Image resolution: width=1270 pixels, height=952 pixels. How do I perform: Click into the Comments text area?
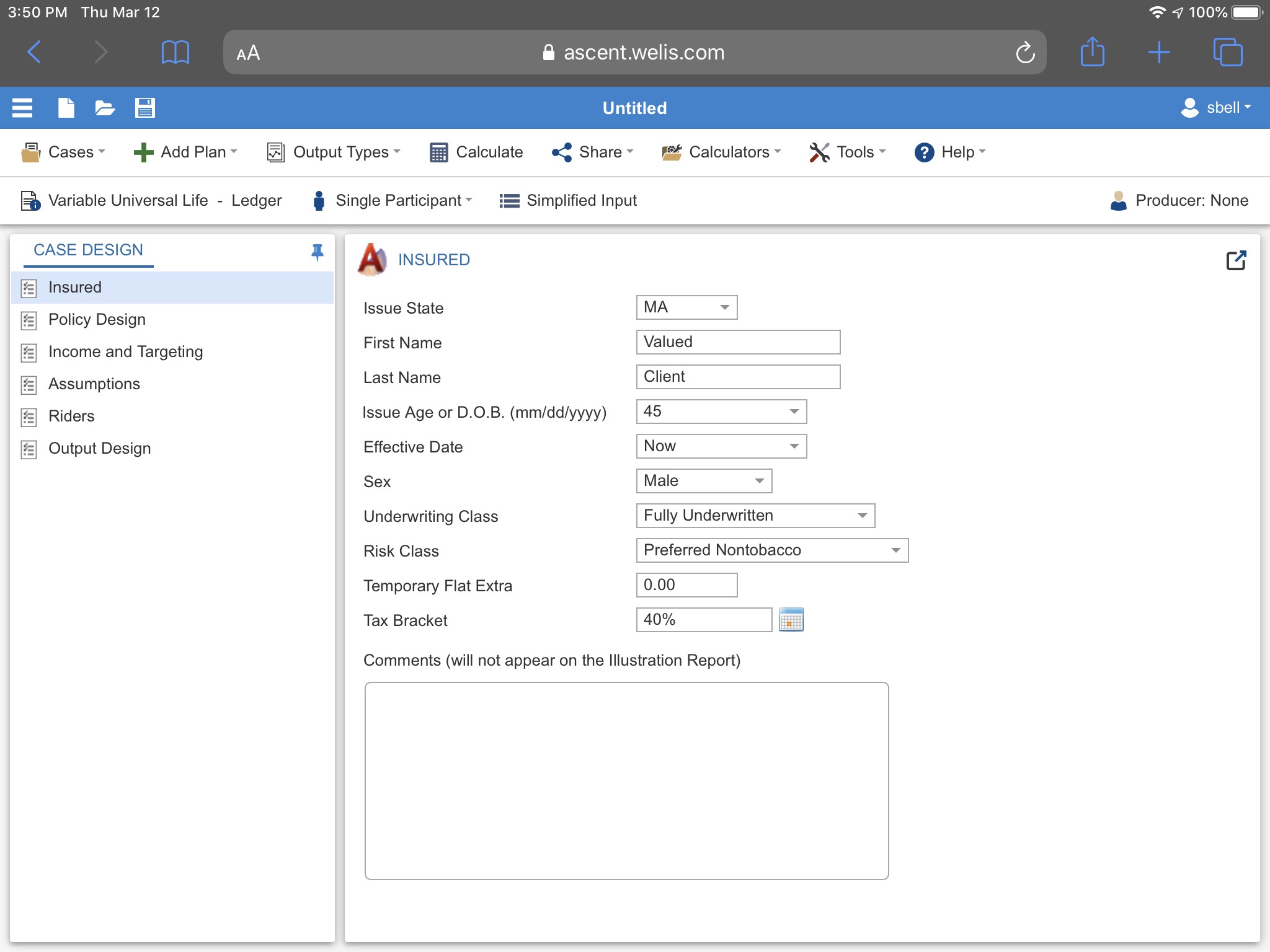(x=626, y=781)
